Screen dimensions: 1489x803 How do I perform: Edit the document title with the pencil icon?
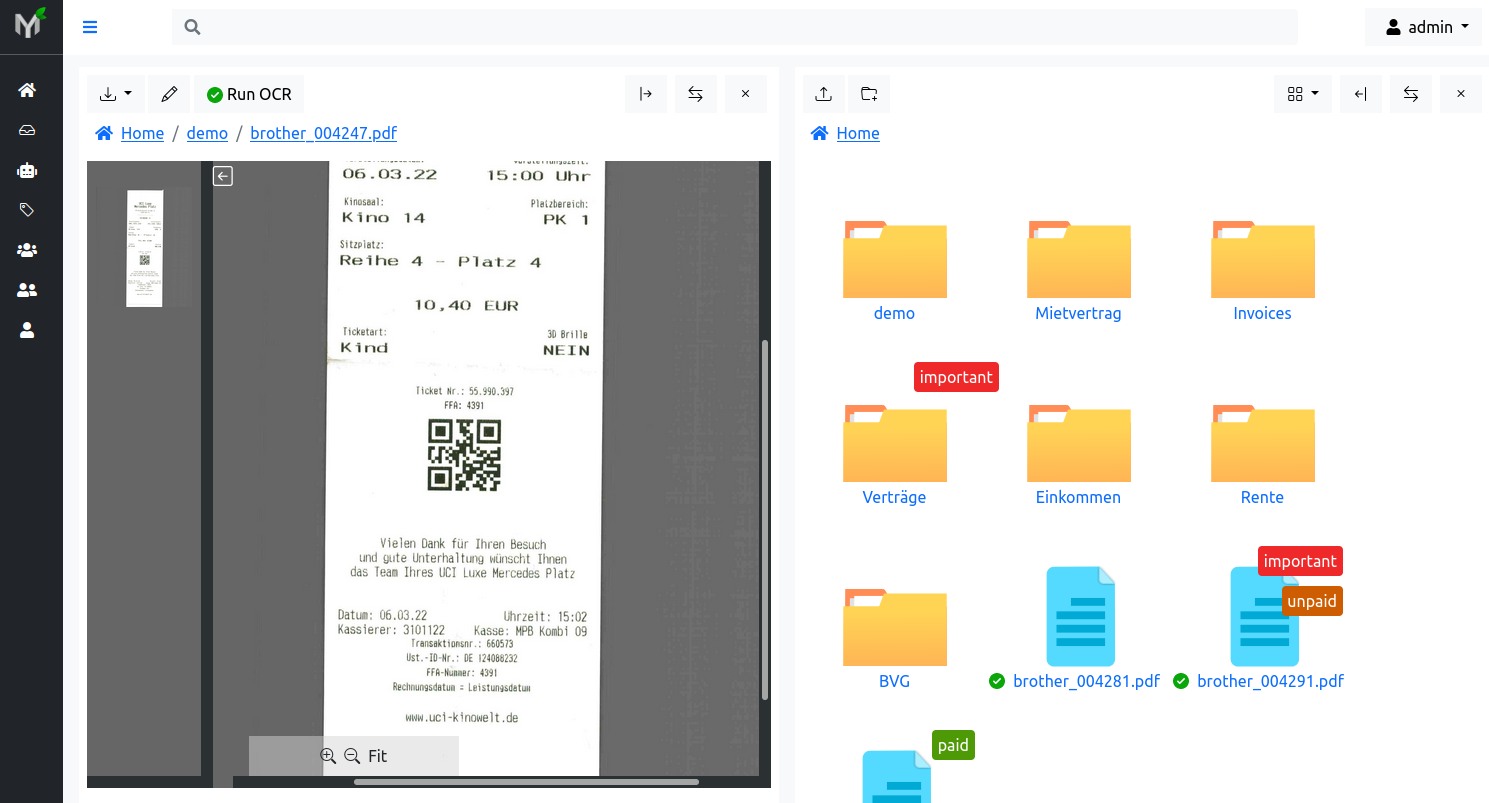click(x=169, y=93)
